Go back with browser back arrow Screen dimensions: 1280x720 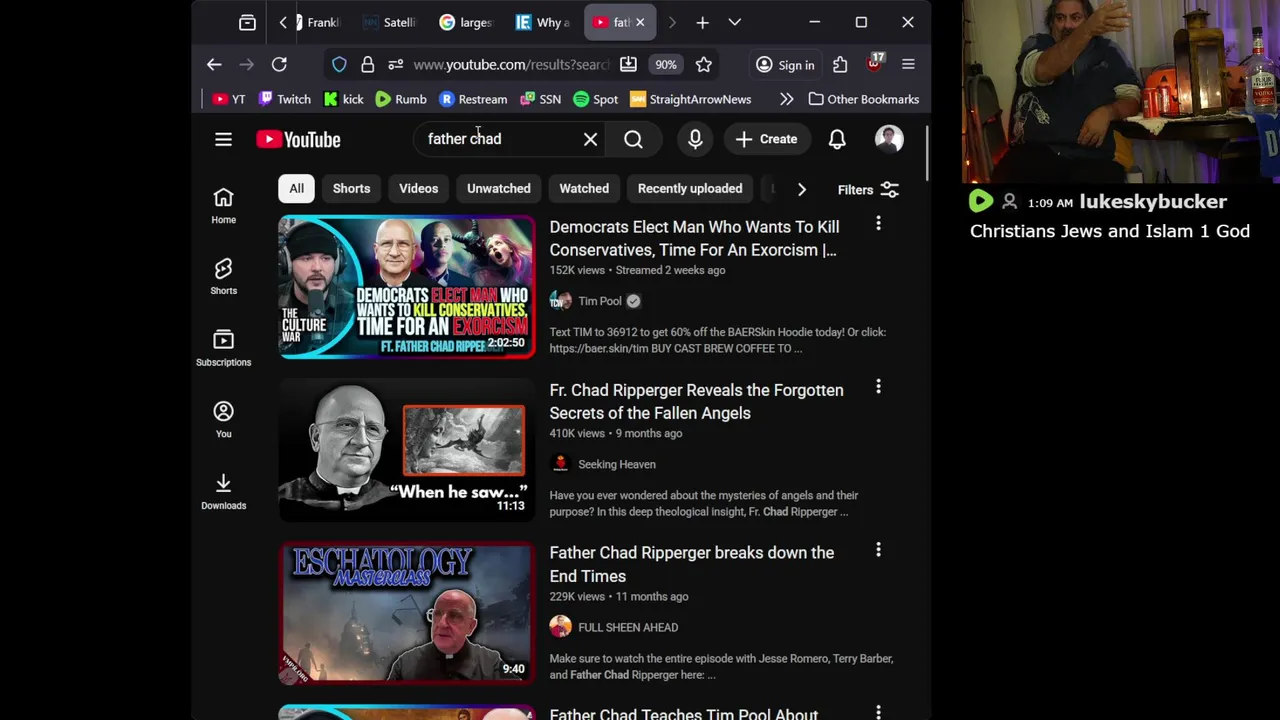214,64
